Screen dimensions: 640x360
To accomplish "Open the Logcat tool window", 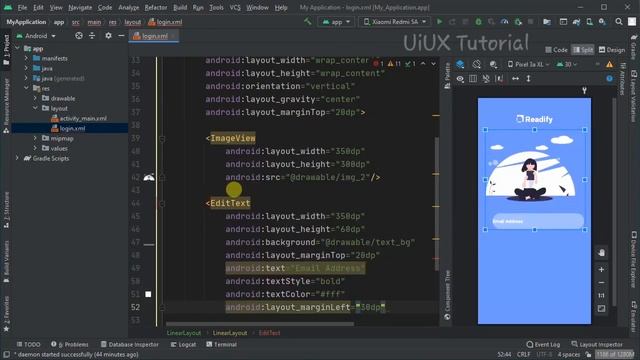I will 183,344.
